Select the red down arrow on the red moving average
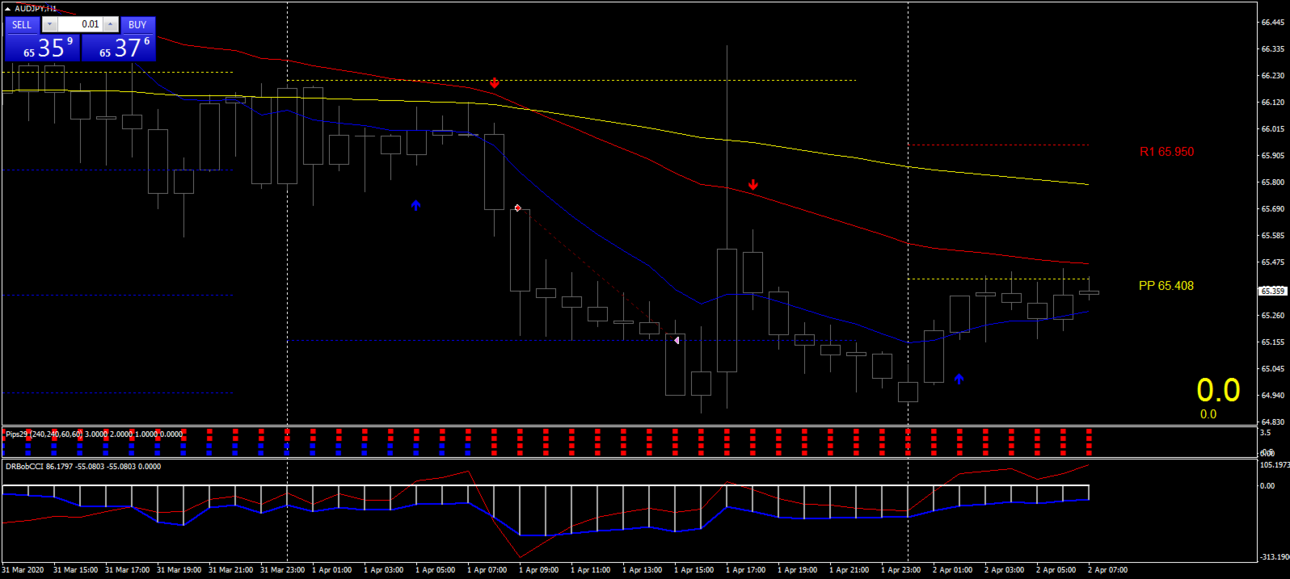 (x=753, y=185)
